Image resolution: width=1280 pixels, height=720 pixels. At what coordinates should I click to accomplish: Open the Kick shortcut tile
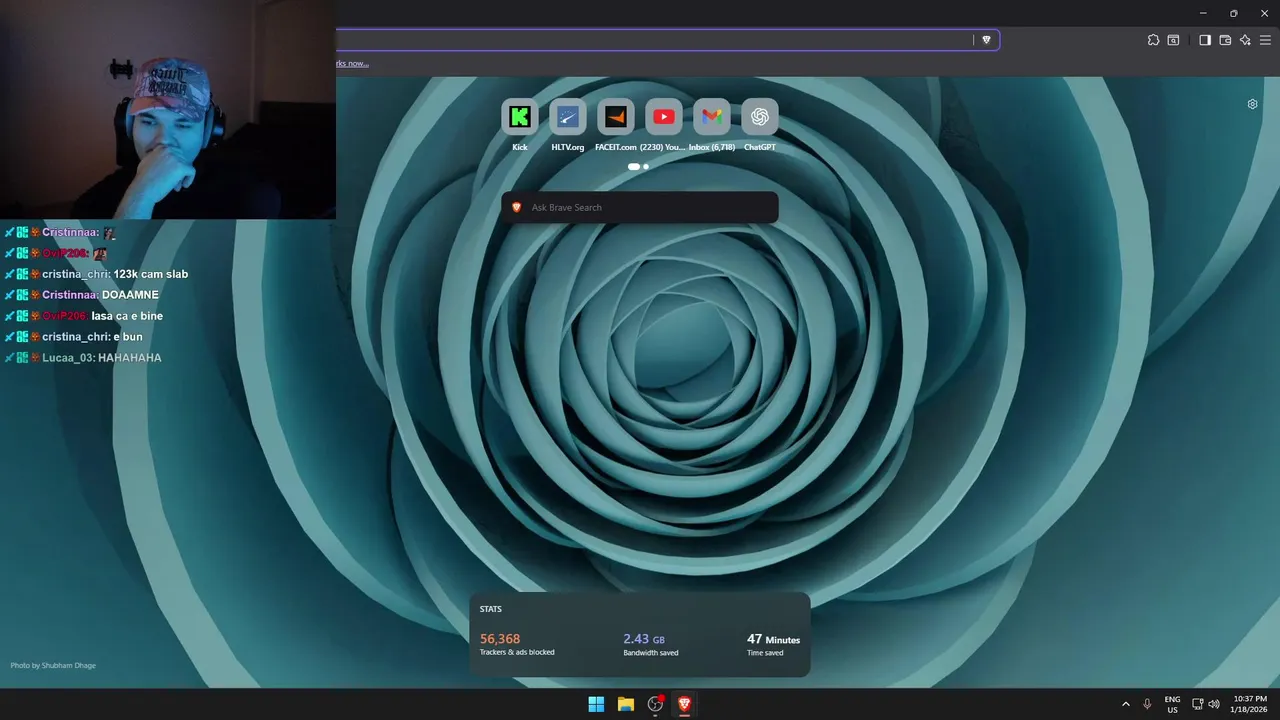[519, 117]
